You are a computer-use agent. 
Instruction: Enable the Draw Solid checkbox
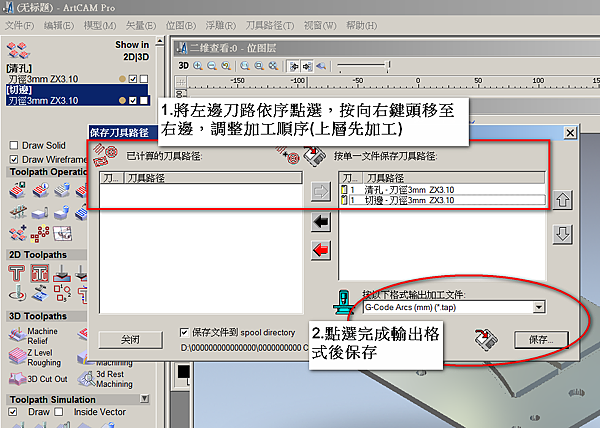tap(14, 145)
